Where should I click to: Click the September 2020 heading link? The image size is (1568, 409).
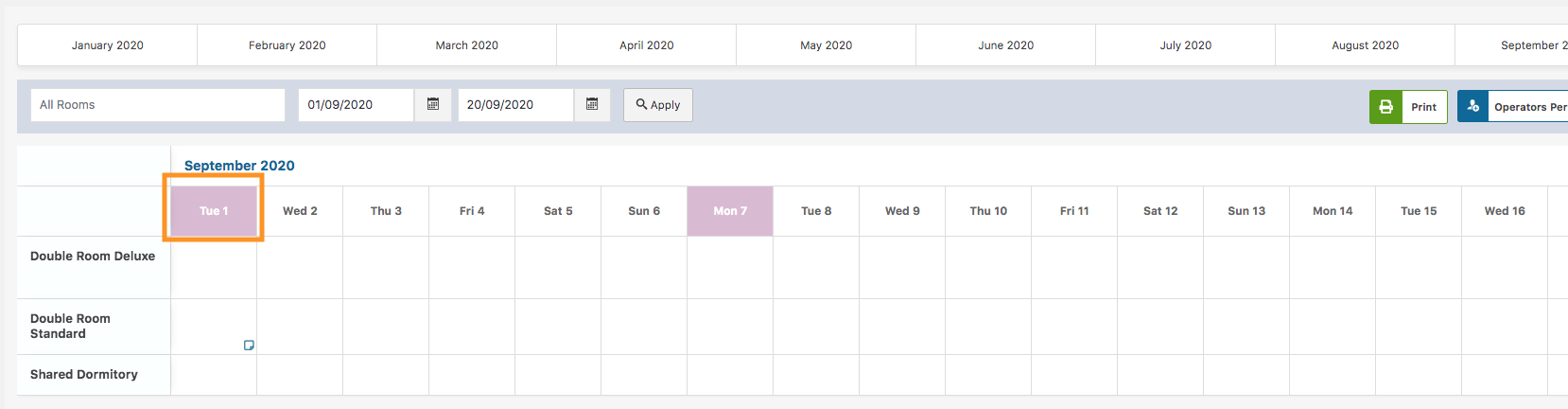coord(239,166)
